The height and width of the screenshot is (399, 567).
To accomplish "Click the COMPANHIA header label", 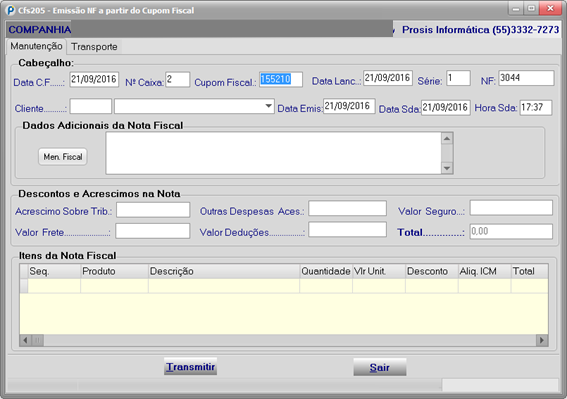I will point(40,30).
